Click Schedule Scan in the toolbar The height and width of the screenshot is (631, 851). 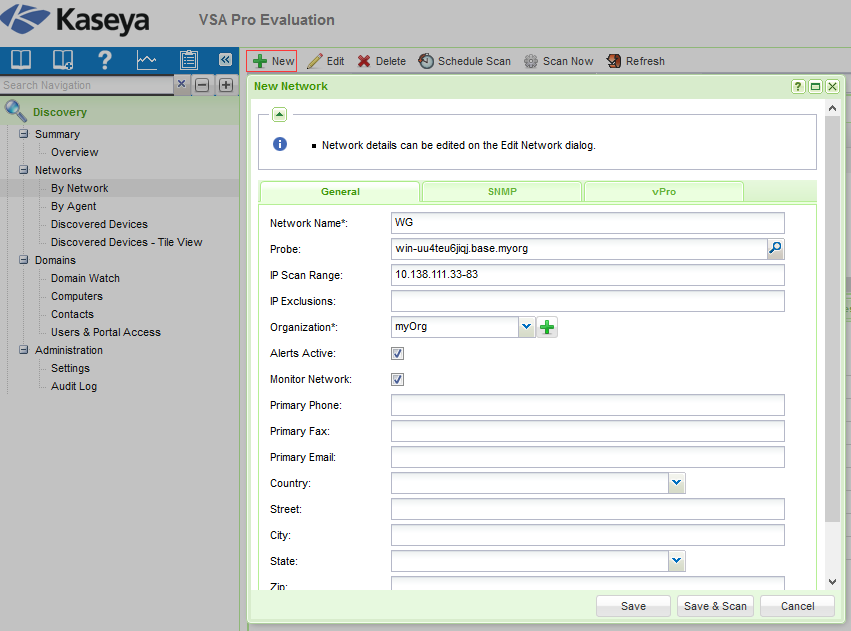(x=464, y=61)
